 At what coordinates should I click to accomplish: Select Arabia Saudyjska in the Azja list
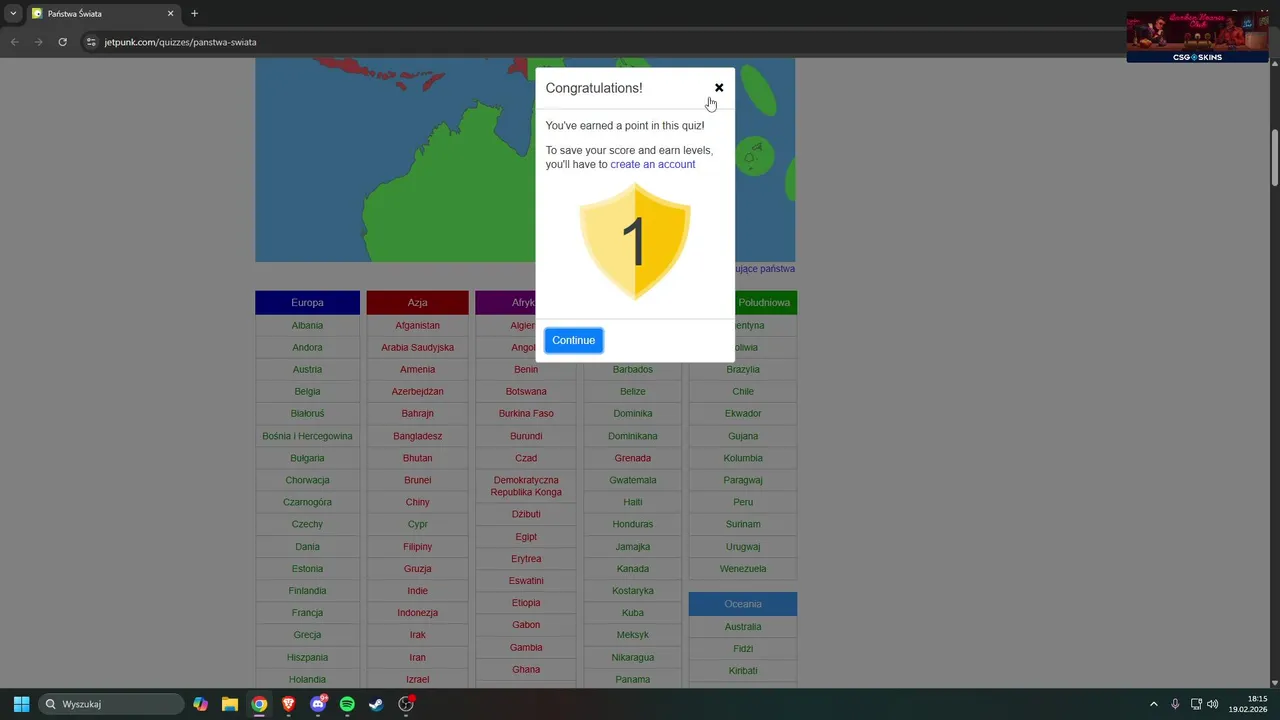[x=417, y=347]
